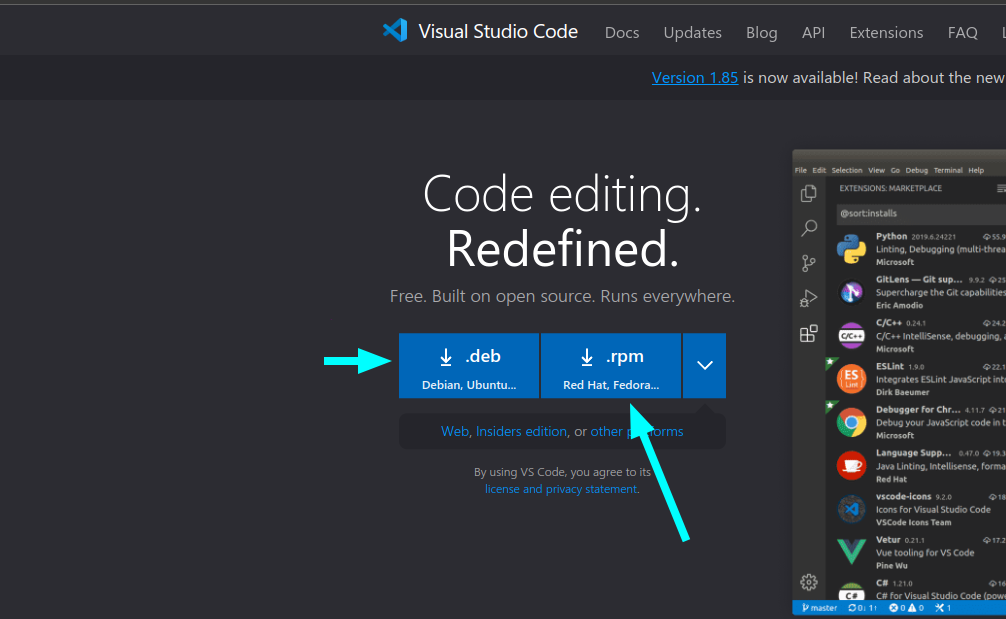
Task: Click 'VSCode Icons Team' publisher text
Action: 913,522
